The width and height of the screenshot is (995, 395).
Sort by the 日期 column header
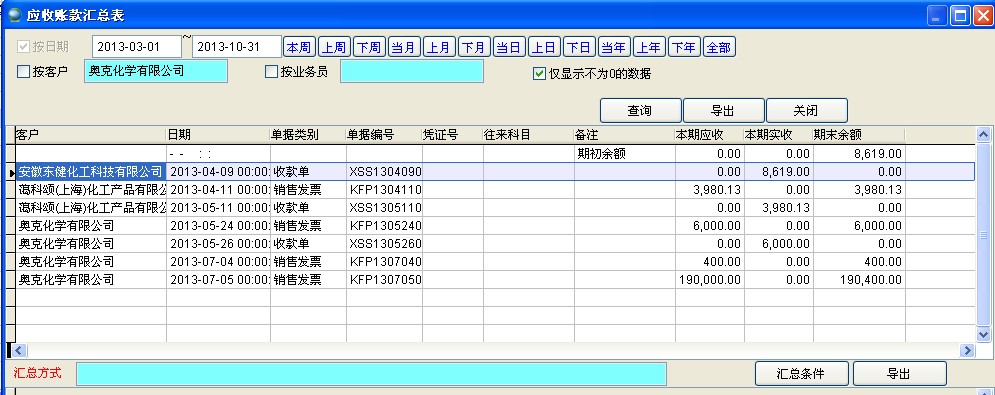click(218, 135)
